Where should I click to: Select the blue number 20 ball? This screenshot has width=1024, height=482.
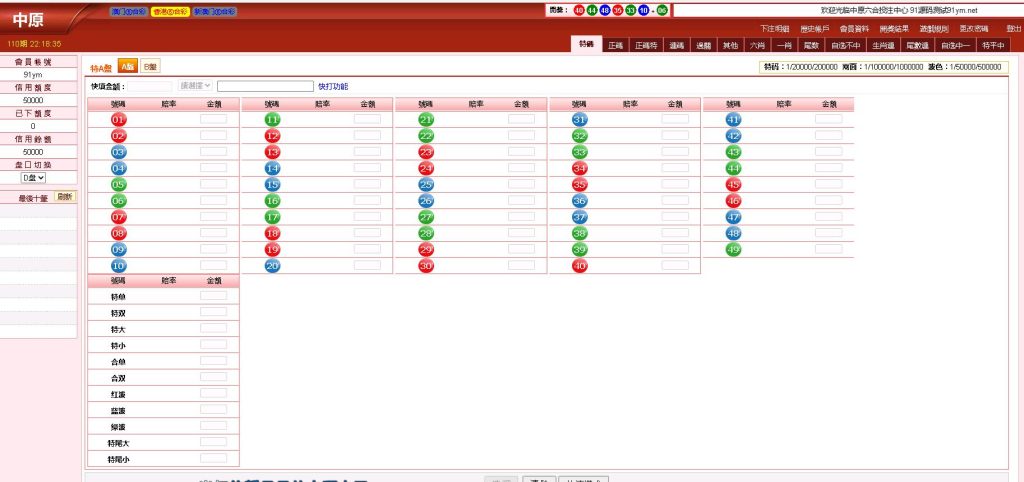click(272, 266)
